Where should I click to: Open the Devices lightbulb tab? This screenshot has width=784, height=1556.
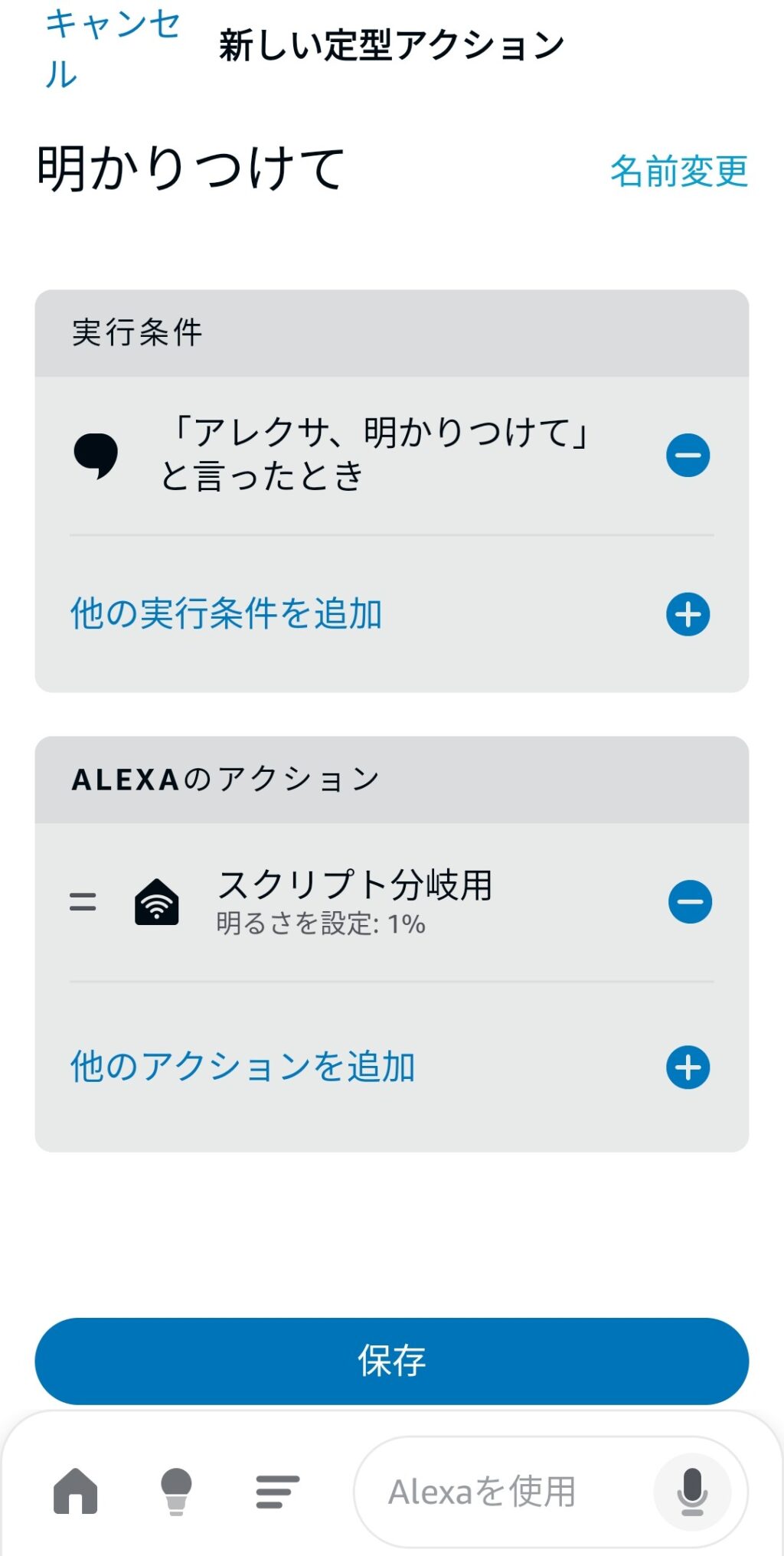coord(176,1492)
